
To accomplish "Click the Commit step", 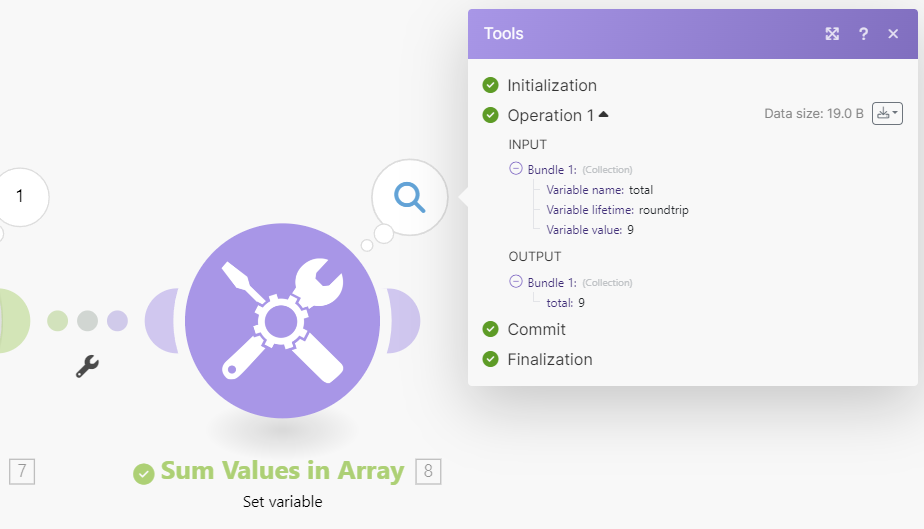I will [536, 330].
